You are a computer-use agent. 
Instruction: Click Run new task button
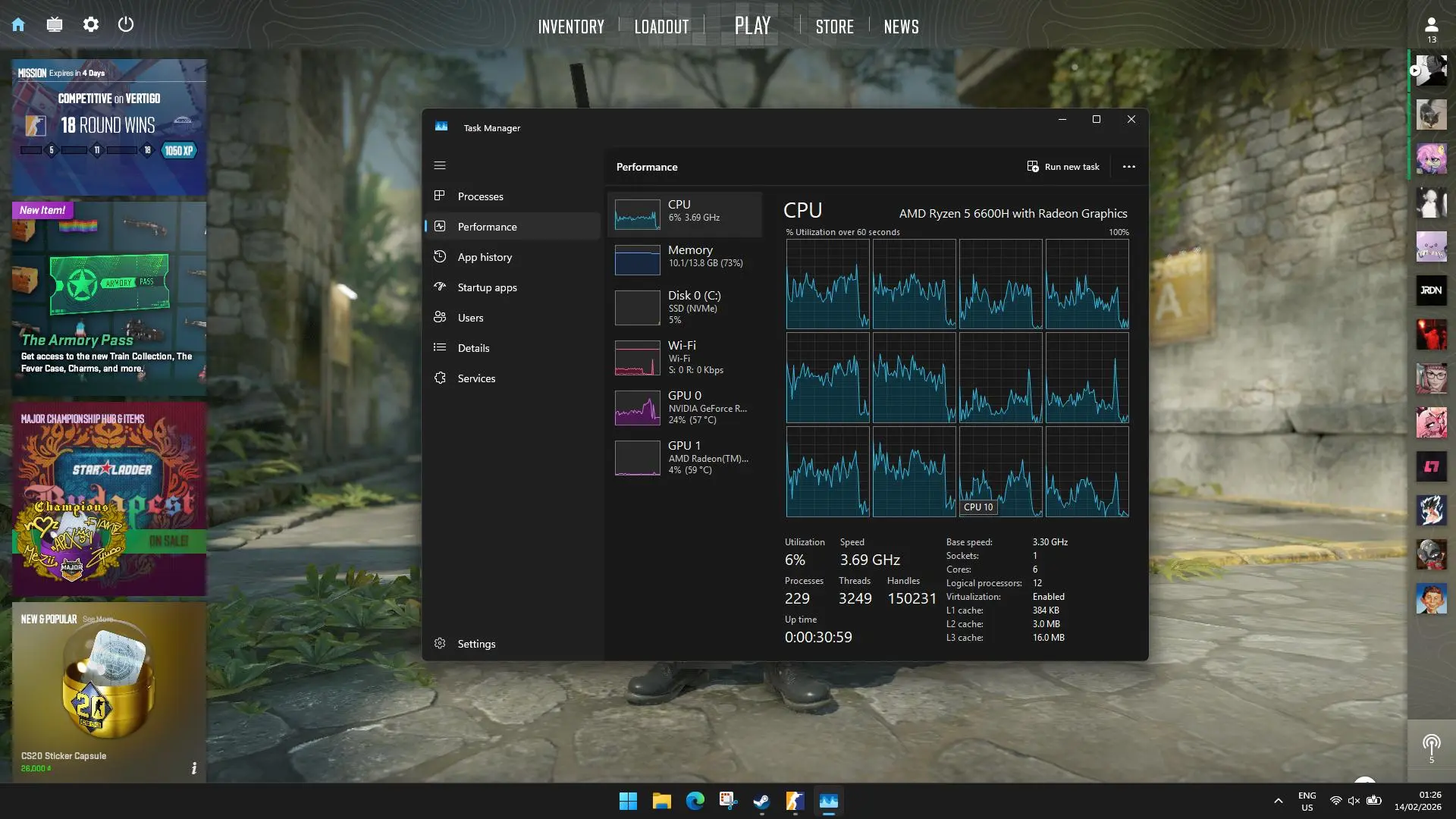coord(1063,167)
